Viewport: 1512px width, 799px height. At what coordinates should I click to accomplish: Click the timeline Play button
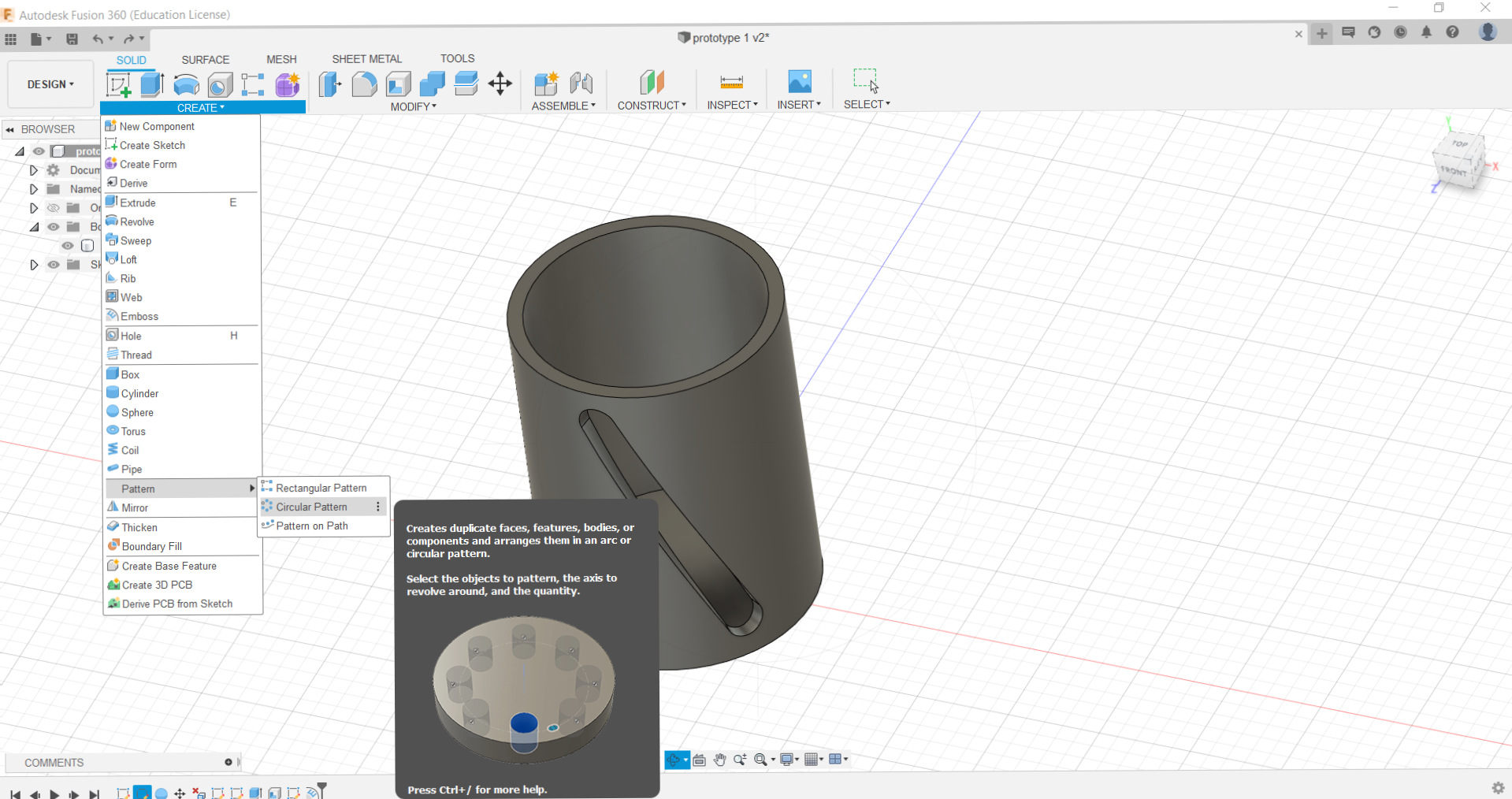click(x=54, y=793)
